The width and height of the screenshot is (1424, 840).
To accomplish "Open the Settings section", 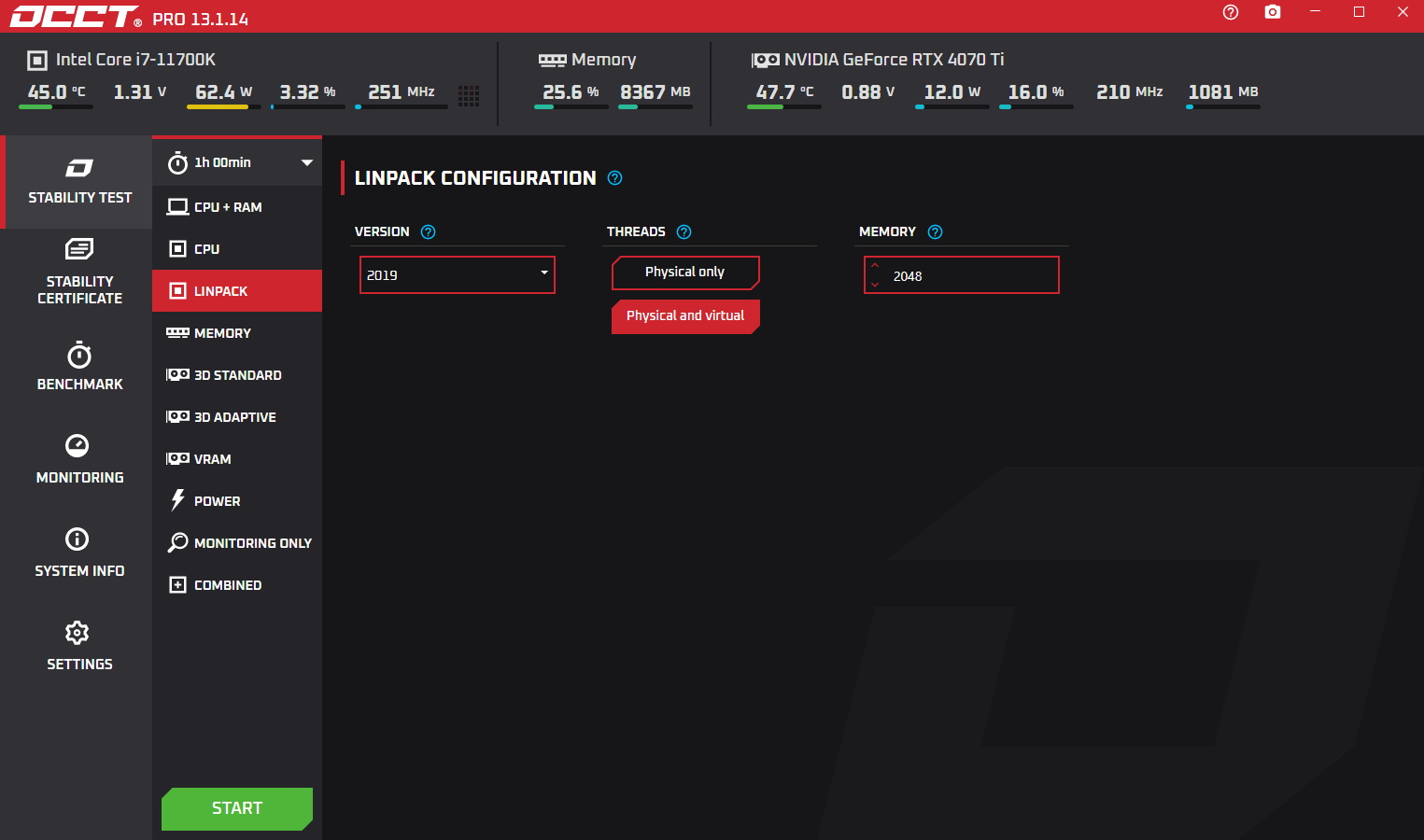I will pos(79,646).
